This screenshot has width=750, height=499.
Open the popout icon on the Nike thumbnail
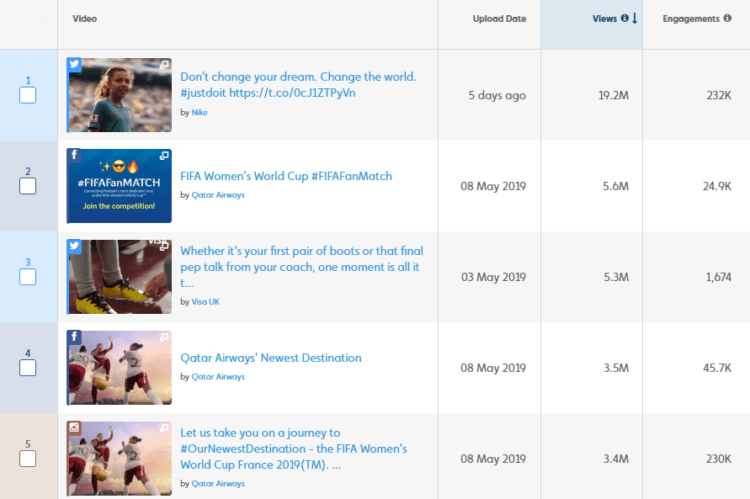[165, 65]
